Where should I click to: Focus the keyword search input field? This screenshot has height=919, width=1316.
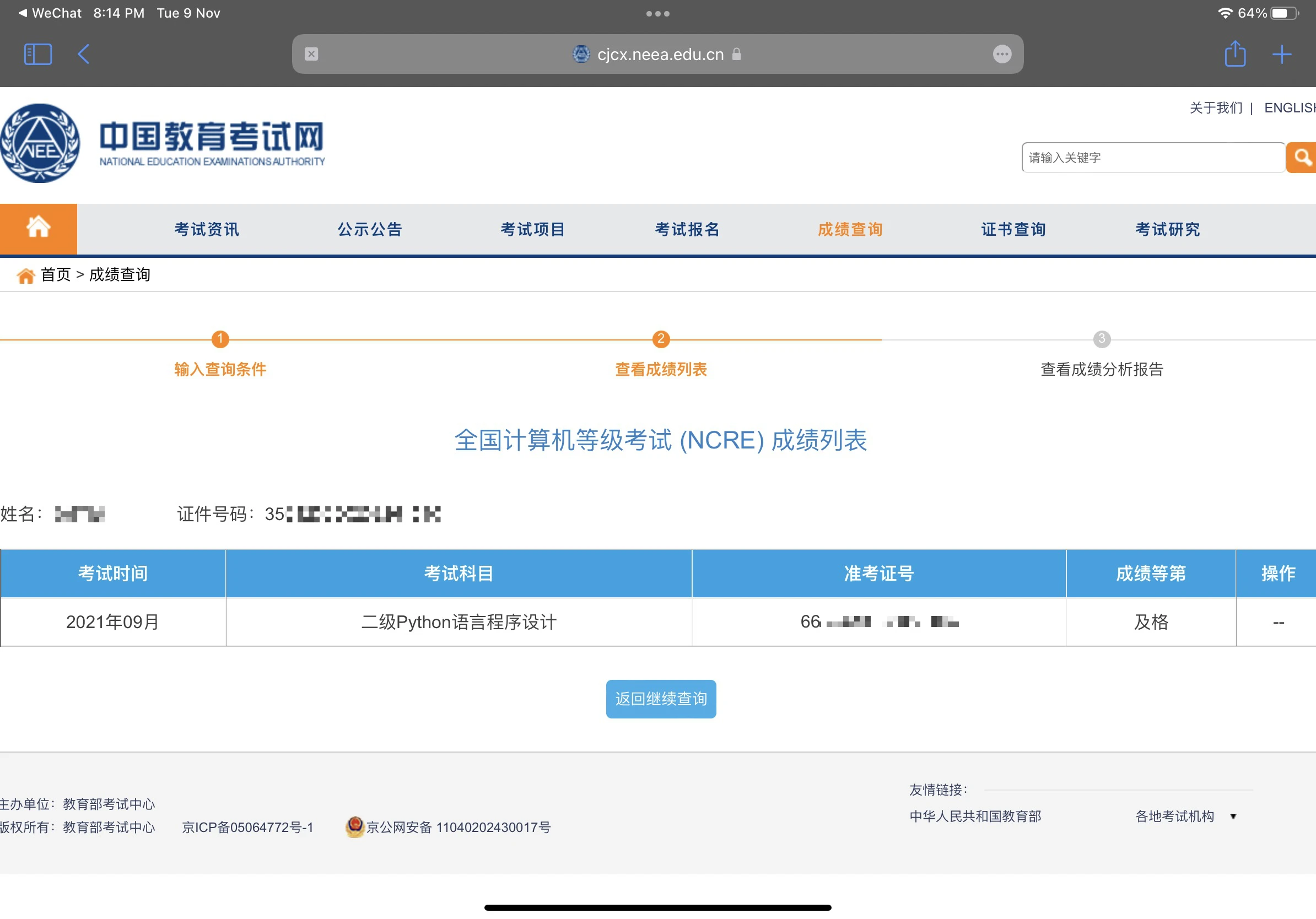click(1152, 157)
